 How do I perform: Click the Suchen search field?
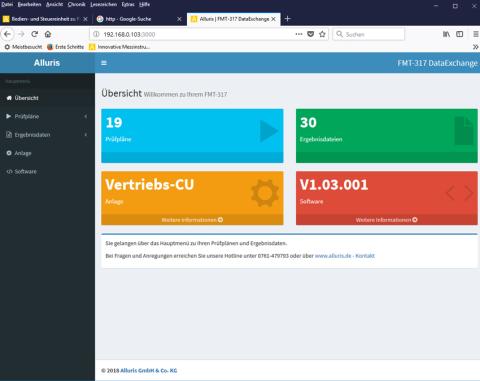368,34
